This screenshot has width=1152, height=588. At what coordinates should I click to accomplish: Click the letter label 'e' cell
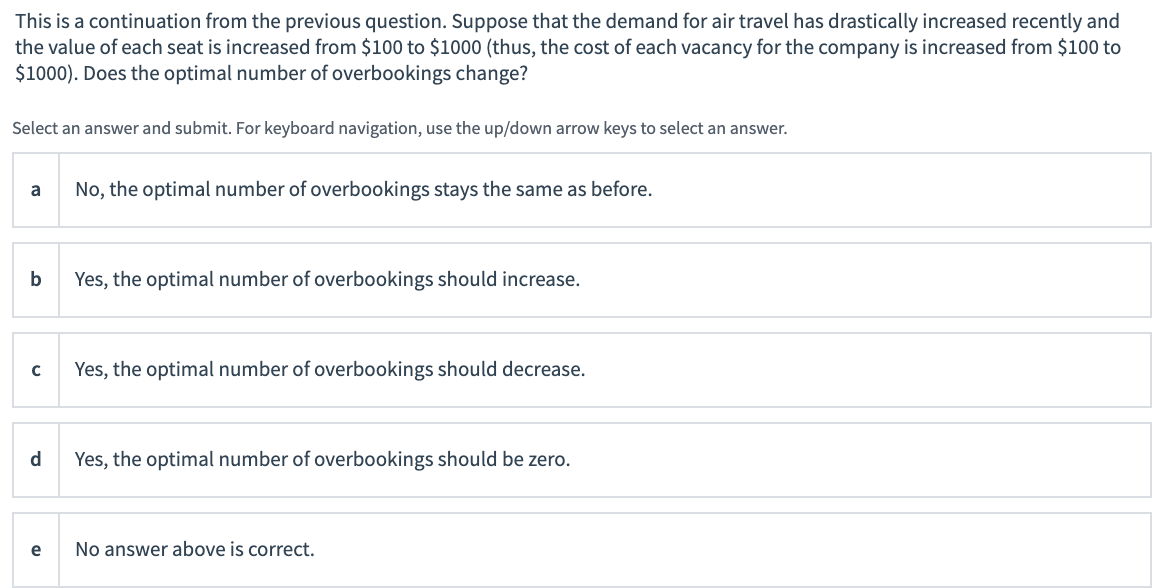(35, 548)
